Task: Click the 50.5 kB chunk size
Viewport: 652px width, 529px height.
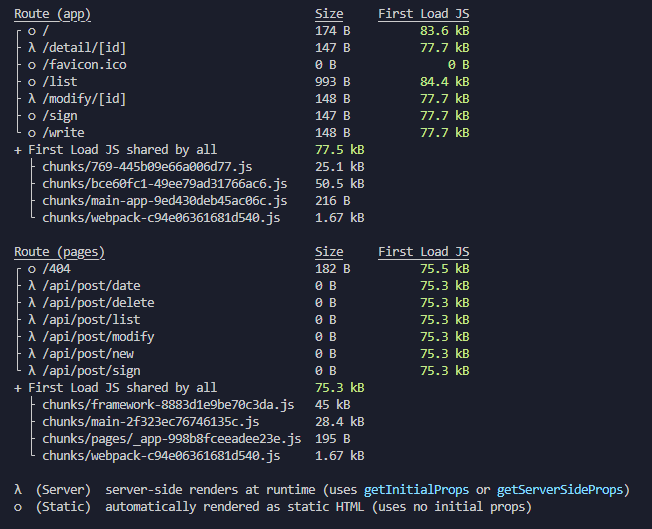Action: coord(340,184)
